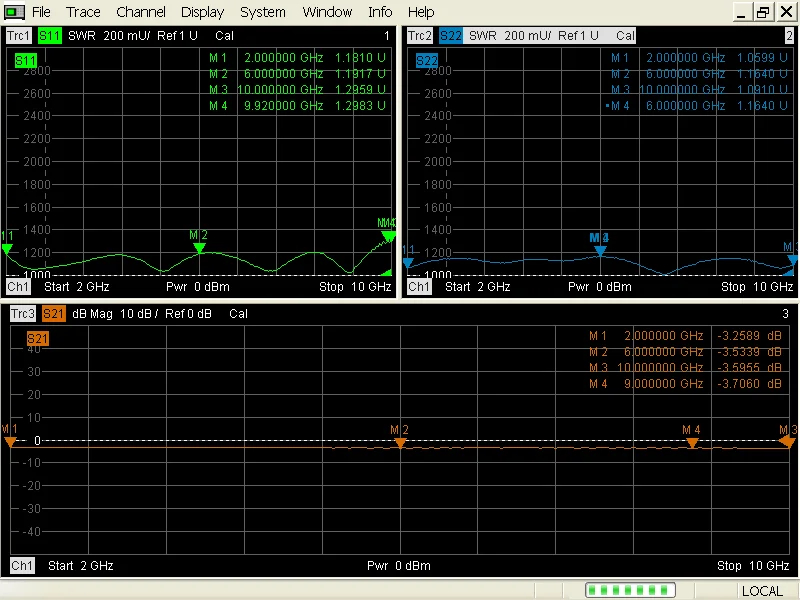The height and width of the screenshot is (600, 800).
Task: Open the Display menu
Action: (203, 12)
